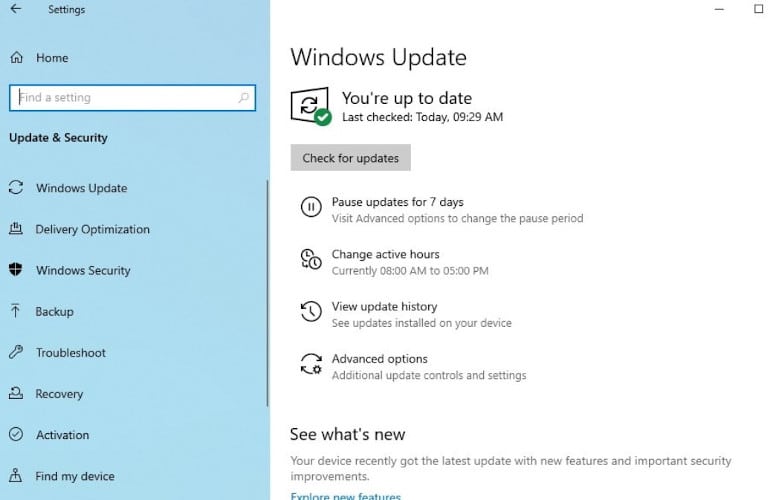Click the update status icon with green check
770x500 pixels.
[x=311, y=106]
